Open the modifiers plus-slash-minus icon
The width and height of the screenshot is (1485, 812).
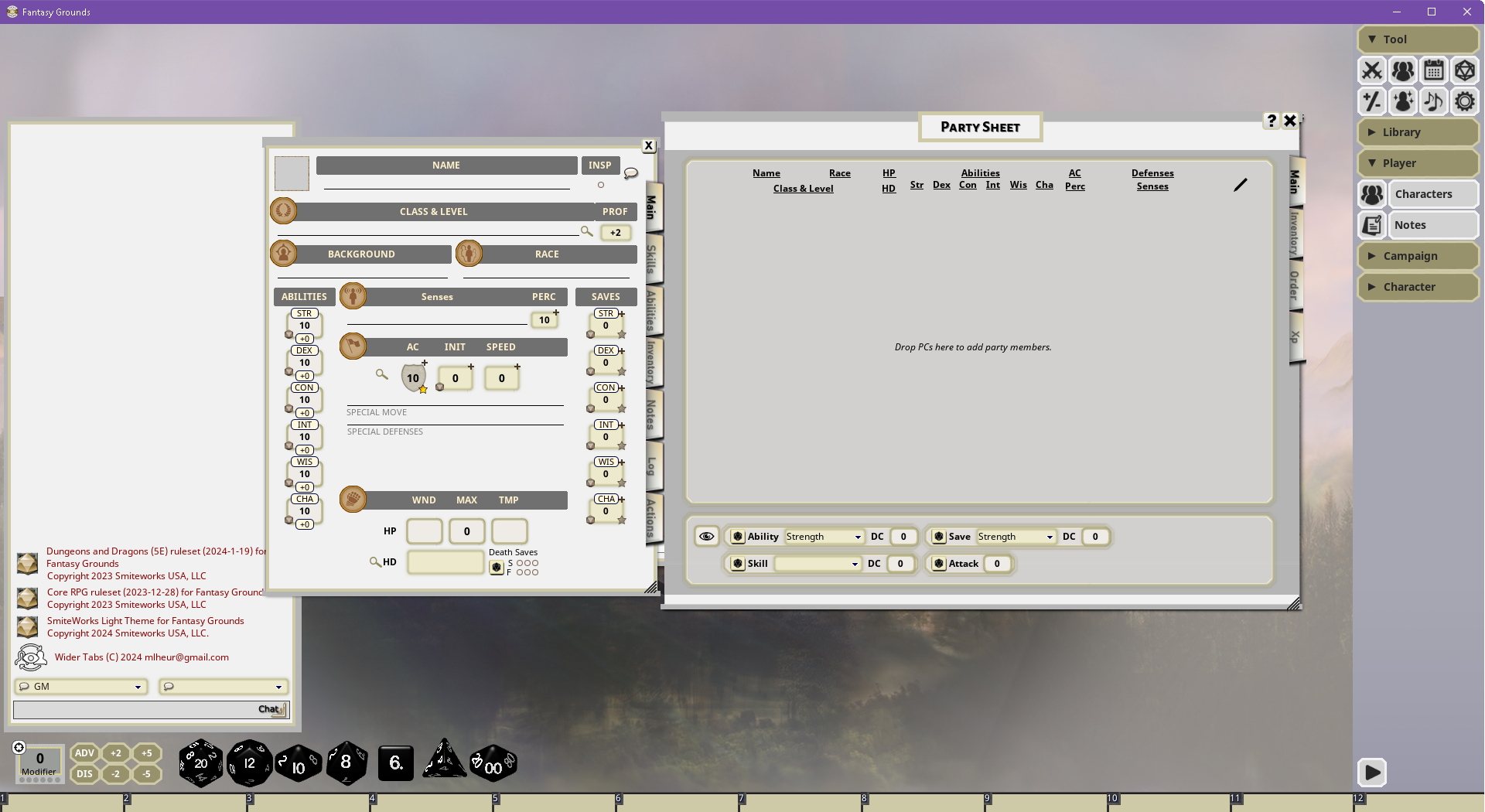tap(1372, 101)
